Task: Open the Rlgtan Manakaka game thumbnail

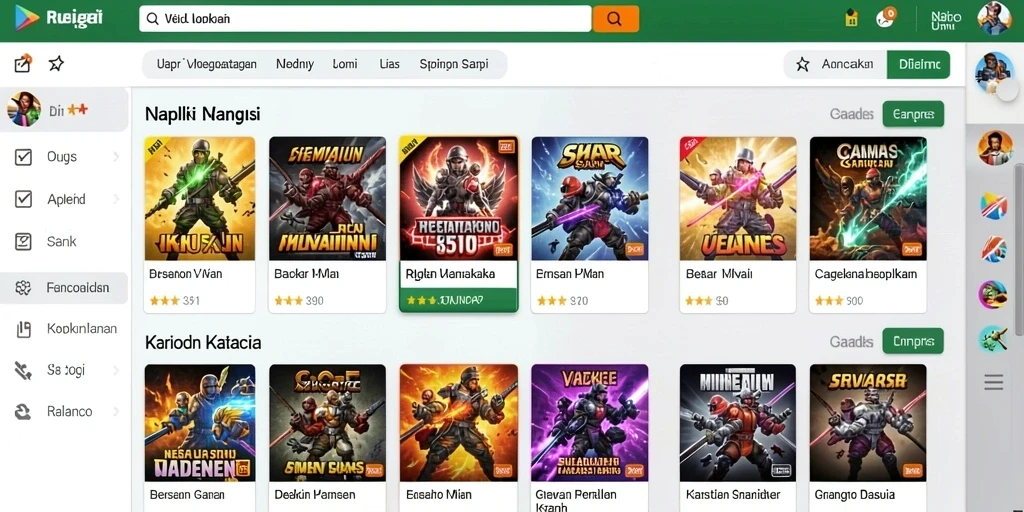Action: (x=458, y=199)
